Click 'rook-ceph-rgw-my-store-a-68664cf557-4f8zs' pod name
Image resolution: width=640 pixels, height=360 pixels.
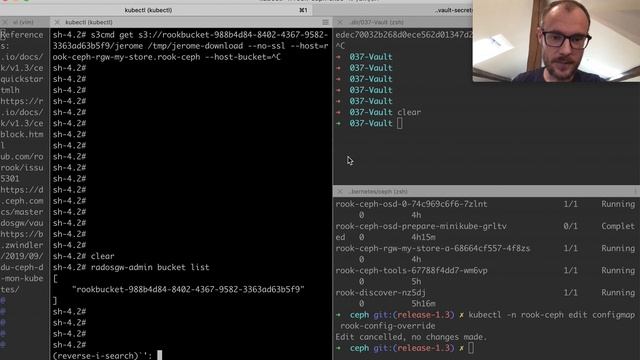(433, 248)
